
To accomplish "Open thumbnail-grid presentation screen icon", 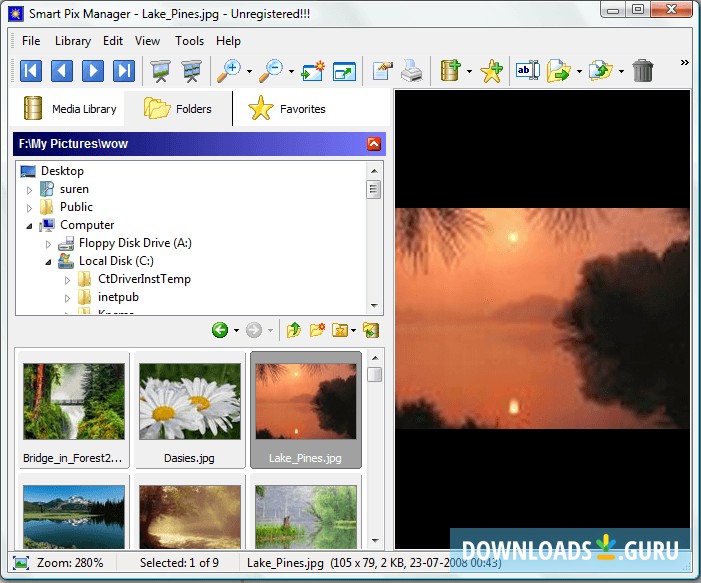I will point(191,71).
